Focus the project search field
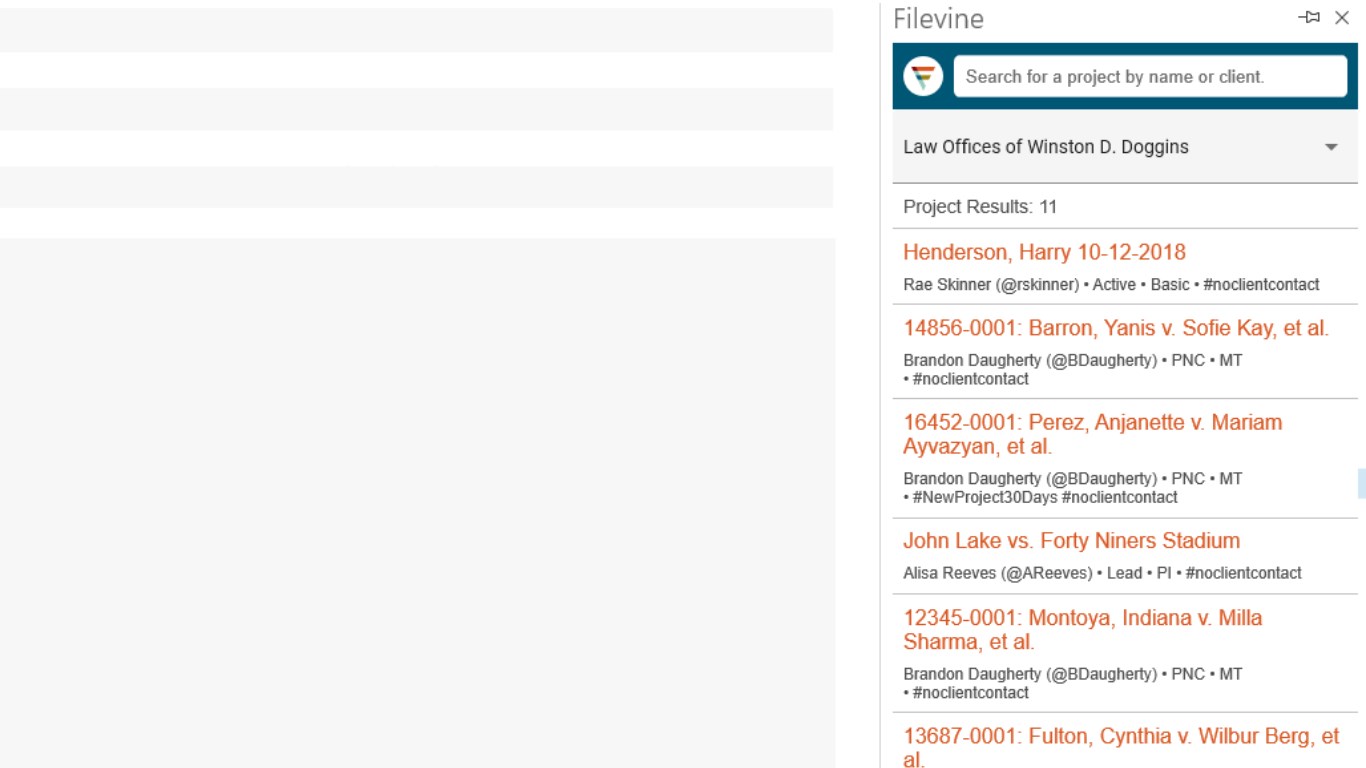1366x768 pixels. point(1150,76)
